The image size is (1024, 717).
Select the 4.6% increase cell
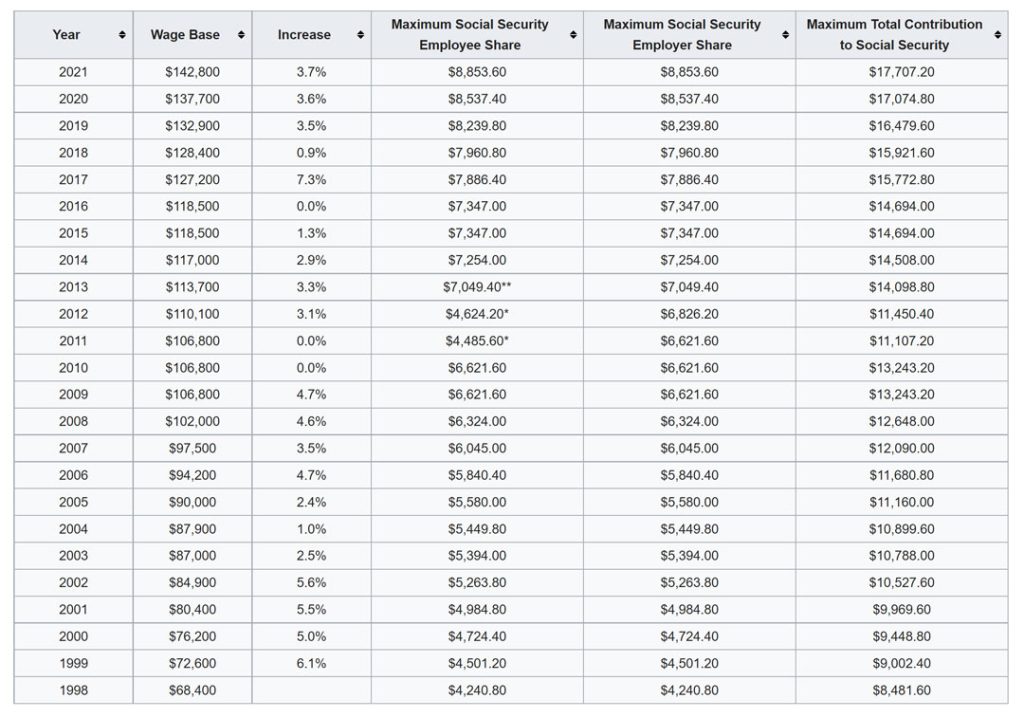312,421
